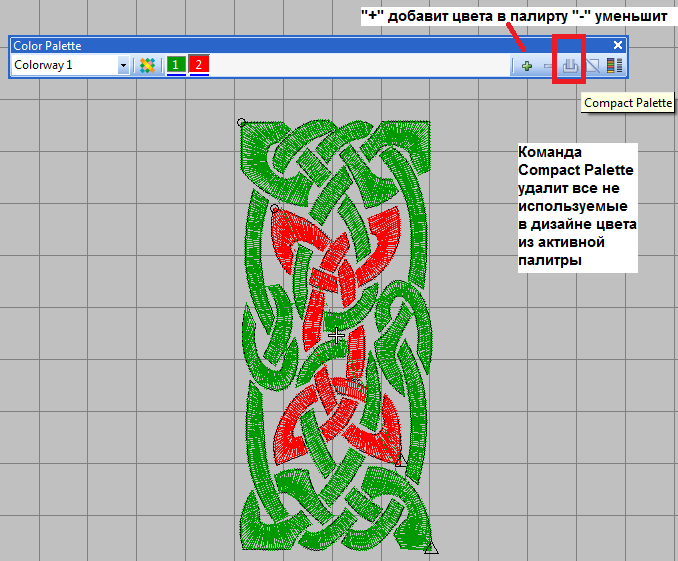Select green color swatch 1

pyautogui.click(x=176, y=65)
